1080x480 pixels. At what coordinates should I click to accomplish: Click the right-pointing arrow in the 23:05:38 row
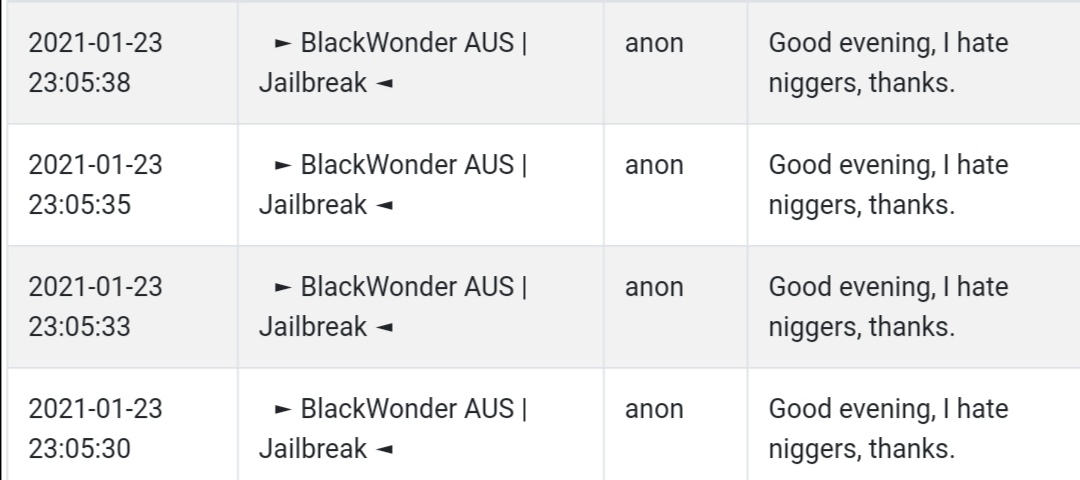(x=283, y=43)
